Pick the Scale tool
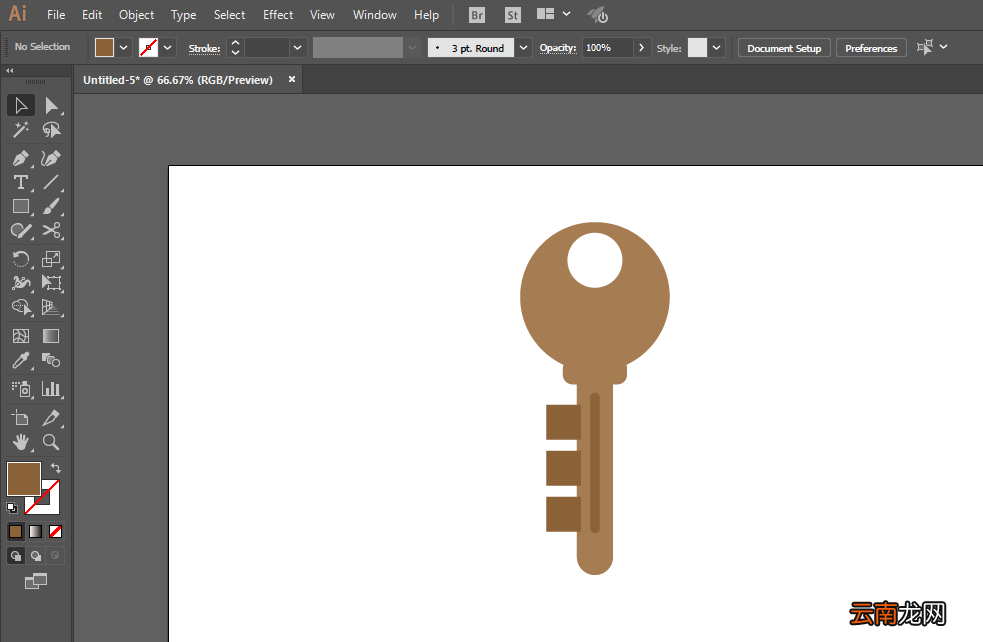Viewport: 983px width, 642px height. pos(51,259)
